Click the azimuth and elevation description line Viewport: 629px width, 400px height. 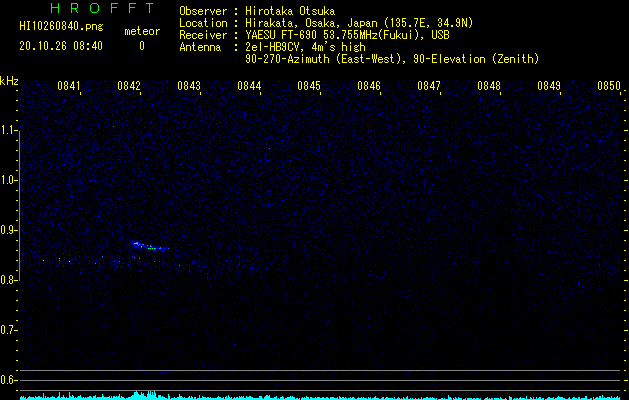(x=392, y=59)
